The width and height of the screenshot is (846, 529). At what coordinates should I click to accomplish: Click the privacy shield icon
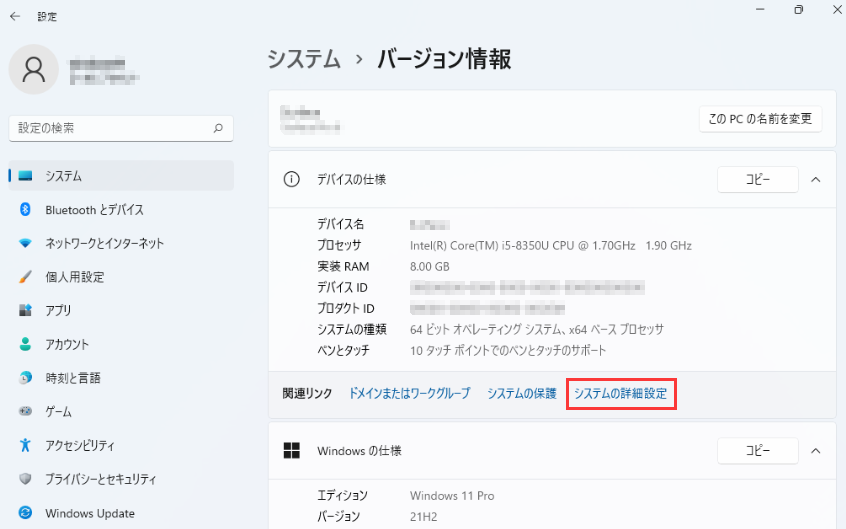[25, 479]
